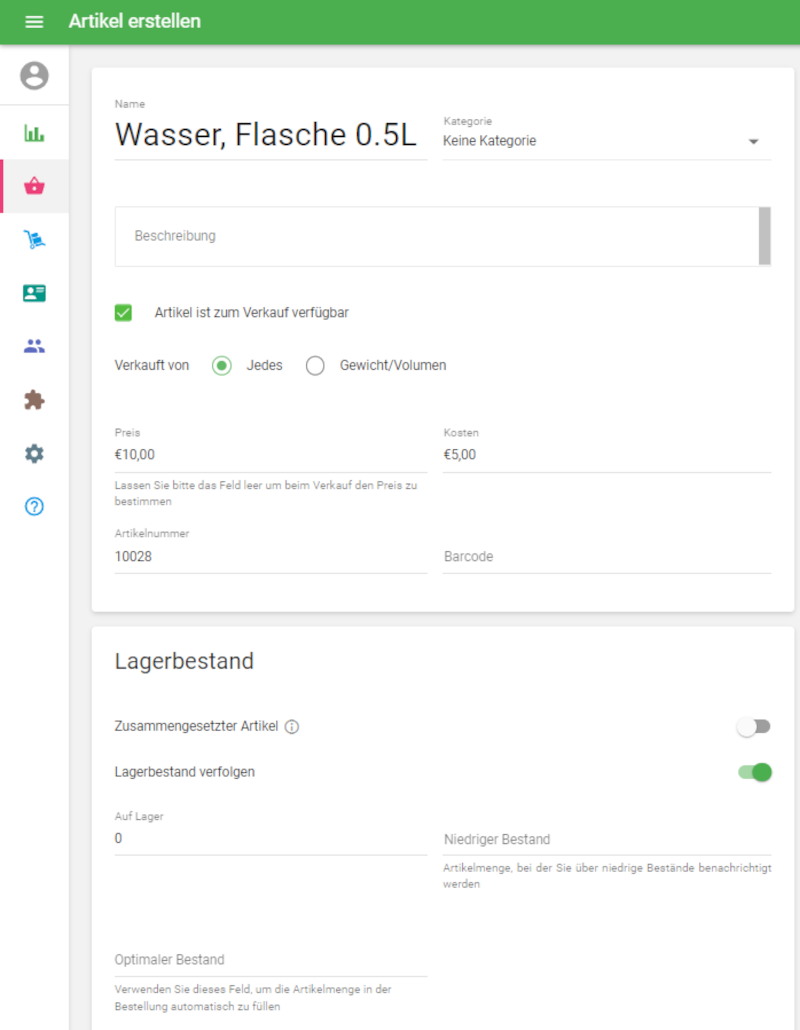Open the reports bar chart icon
Viewport: 800px width, 1030px height.
click(34, 133)
